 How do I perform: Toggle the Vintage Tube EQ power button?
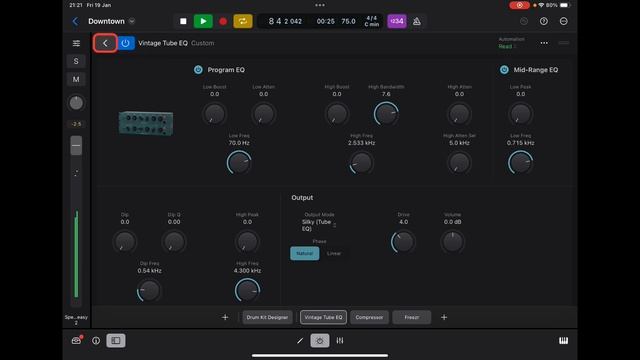126,43
